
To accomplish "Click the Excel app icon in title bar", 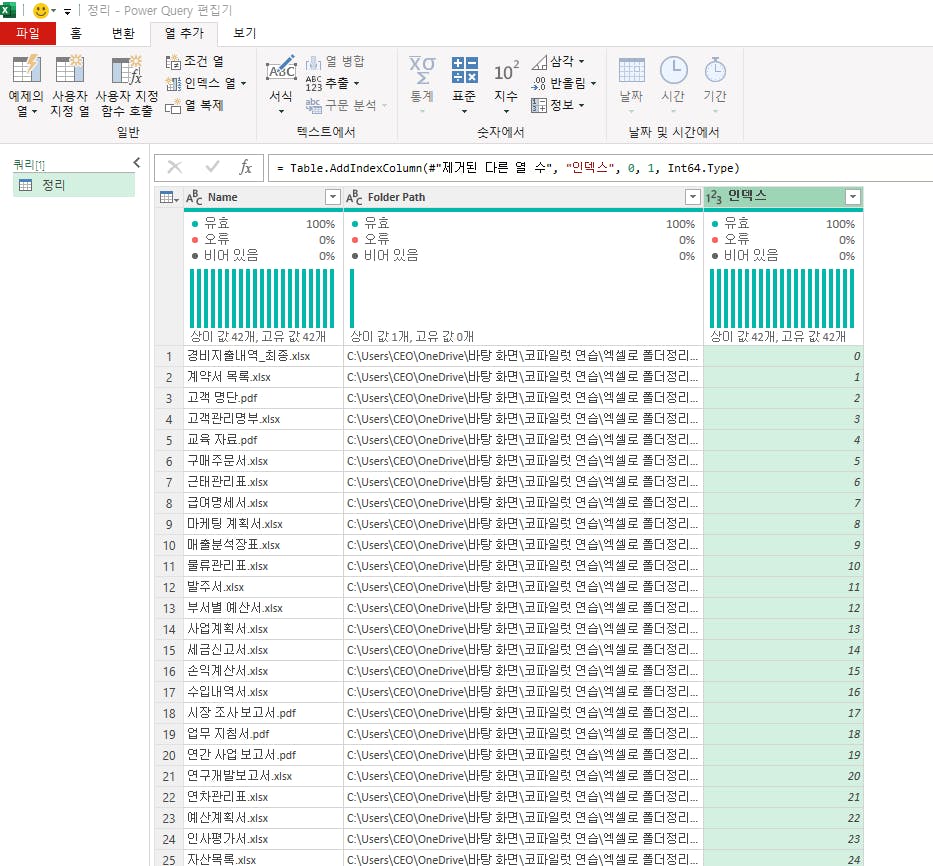I will (x=8, y=10).
